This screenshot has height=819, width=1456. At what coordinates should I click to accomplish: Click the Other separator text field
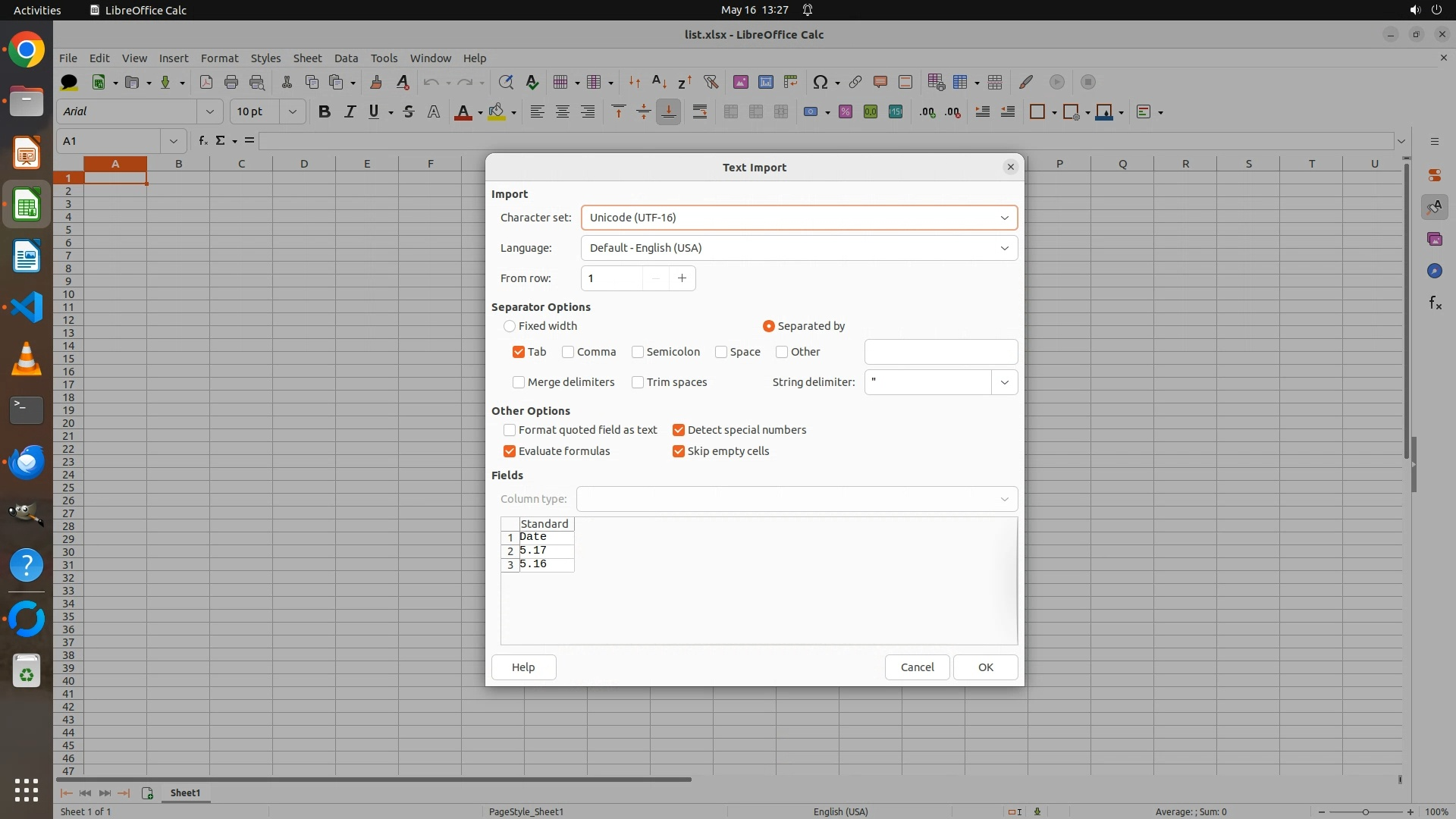(940, 352)
